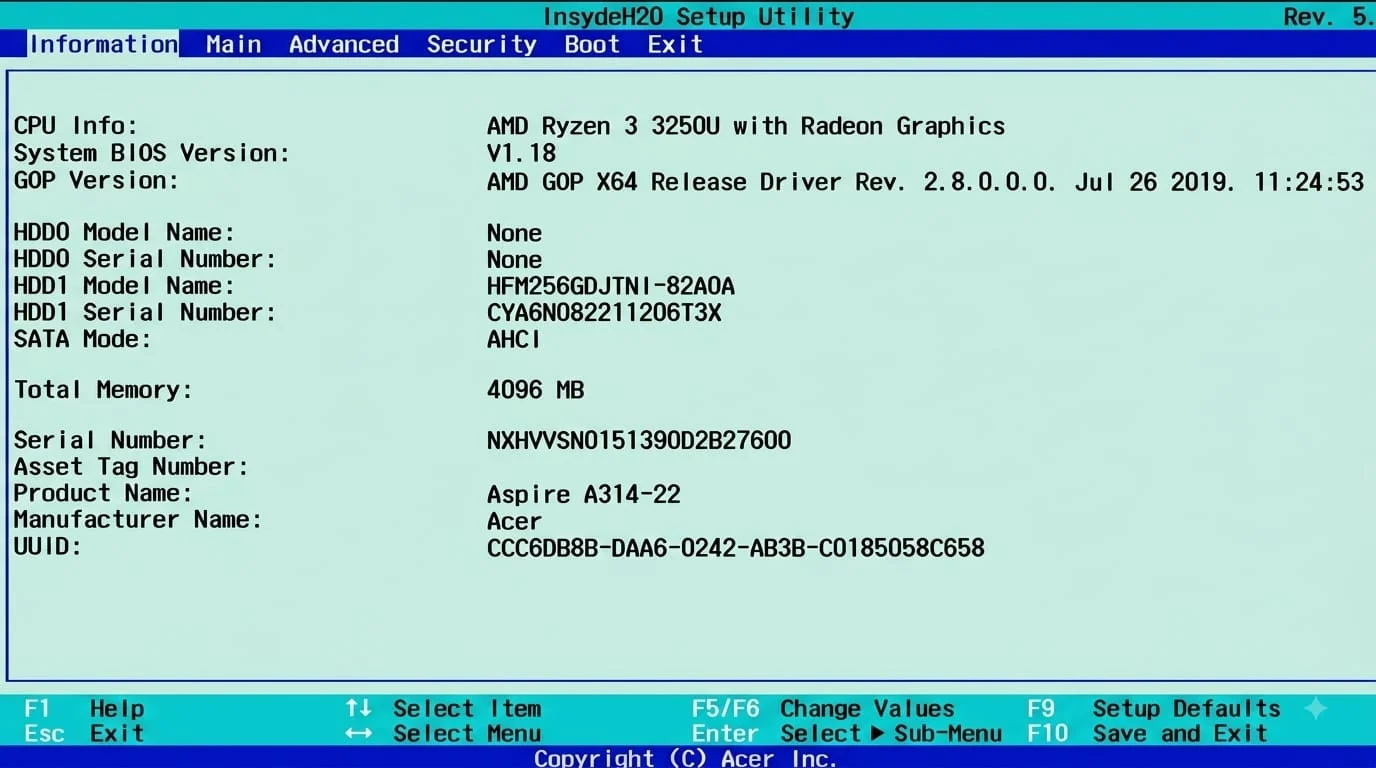Click the up-down arrows Select Item icon
The width and height of the screenshot is (1376, 768).
click(358, 708)
